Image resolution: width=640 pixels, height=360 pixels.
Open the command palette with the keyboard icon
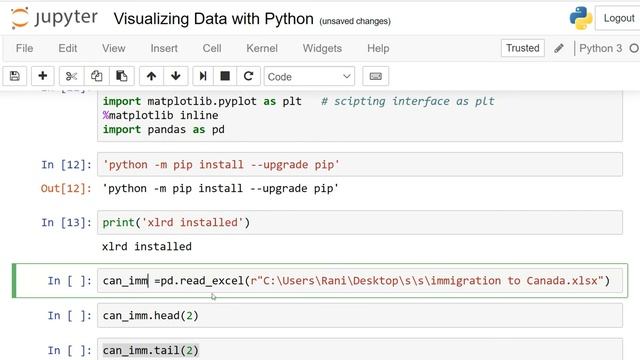click(x=376, y=76)
